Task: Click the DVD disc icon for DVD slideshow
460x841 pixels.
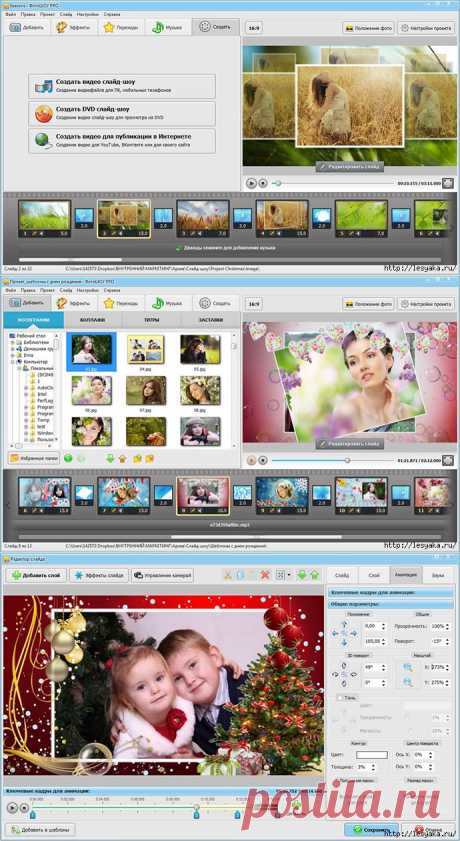Action: (x=44, y=113)
